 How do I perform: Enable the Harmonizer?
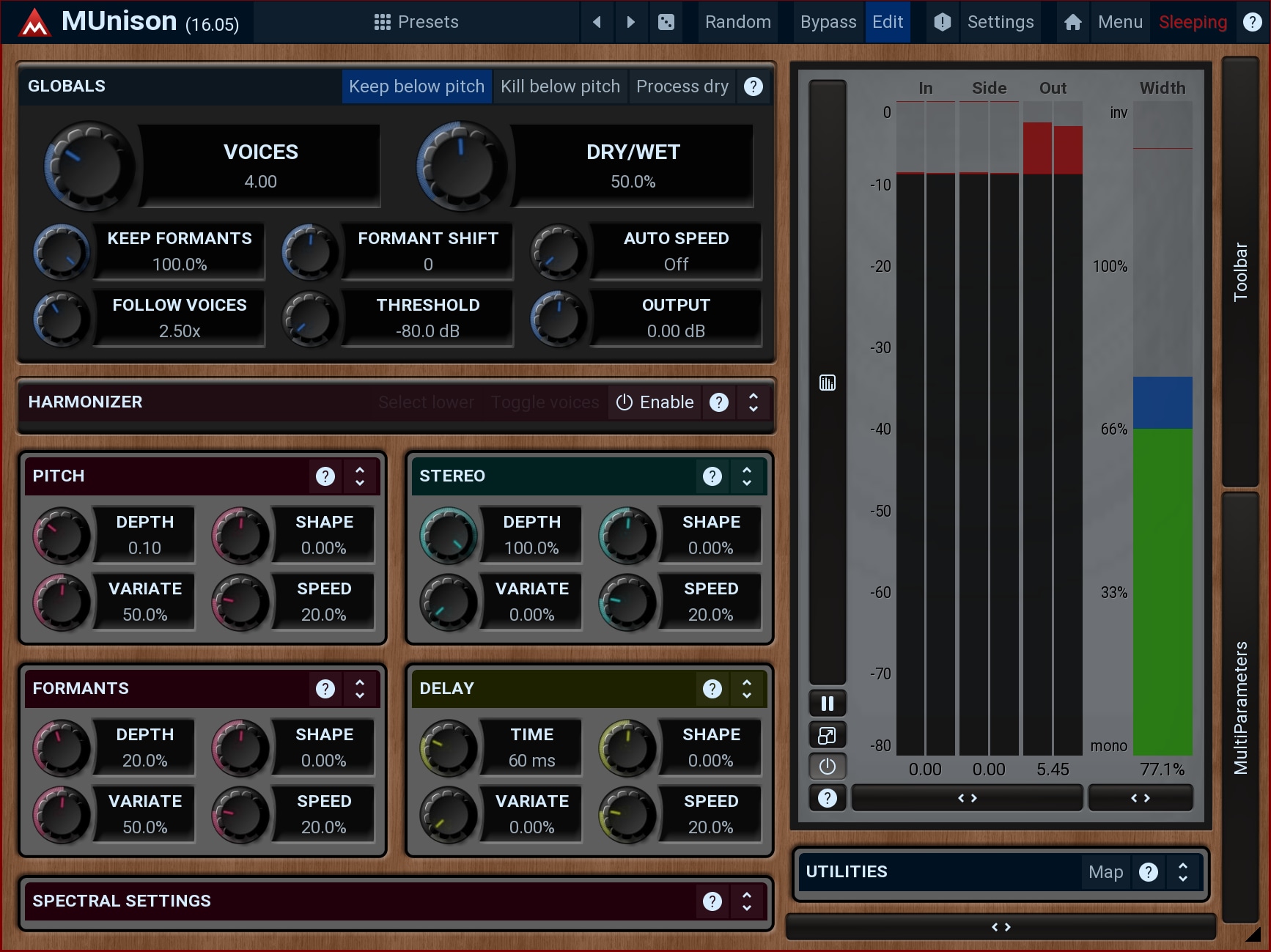coord(655,402)
